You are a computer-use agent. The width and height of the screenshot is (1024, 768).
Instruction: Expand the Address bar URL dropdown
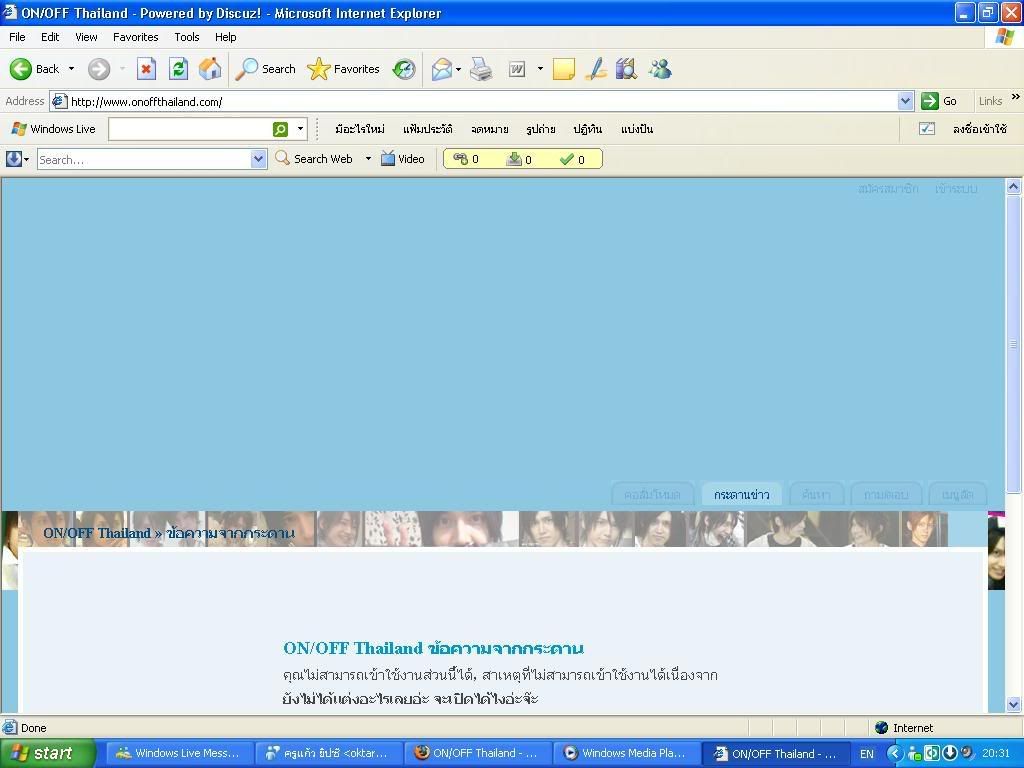905,101
